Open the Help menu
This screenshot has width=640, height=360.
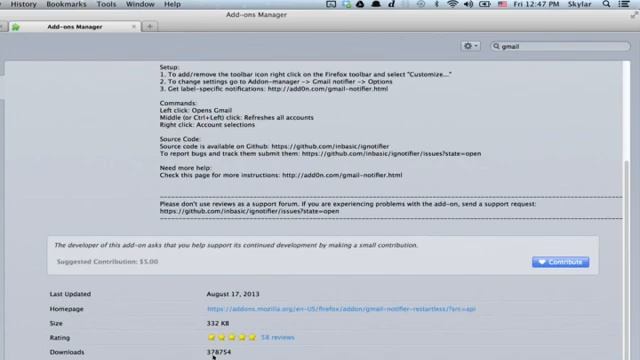(x=172, y=4)
